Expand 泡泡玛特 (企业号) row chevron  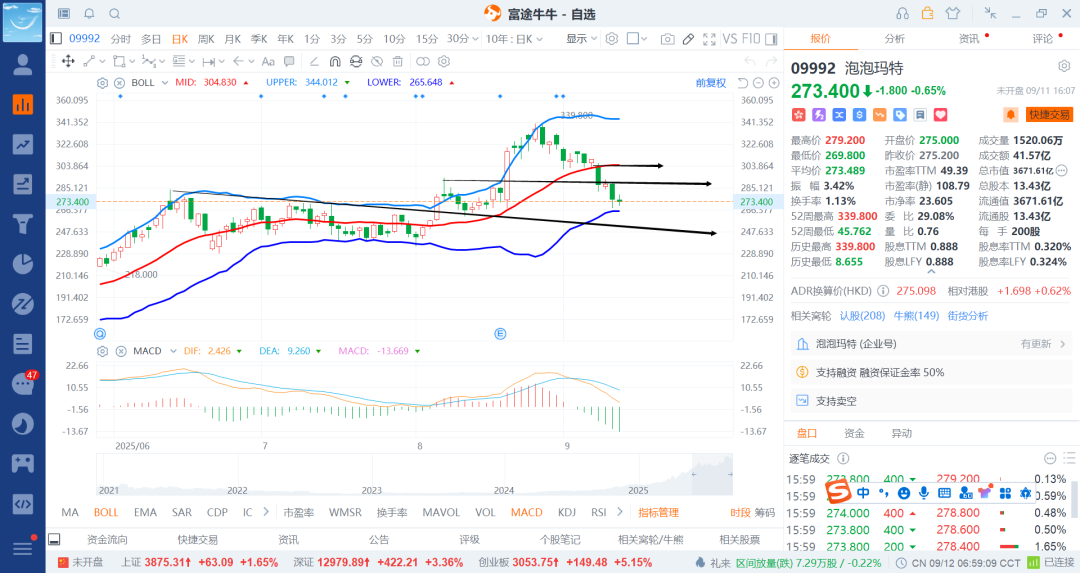[1063, 344]
